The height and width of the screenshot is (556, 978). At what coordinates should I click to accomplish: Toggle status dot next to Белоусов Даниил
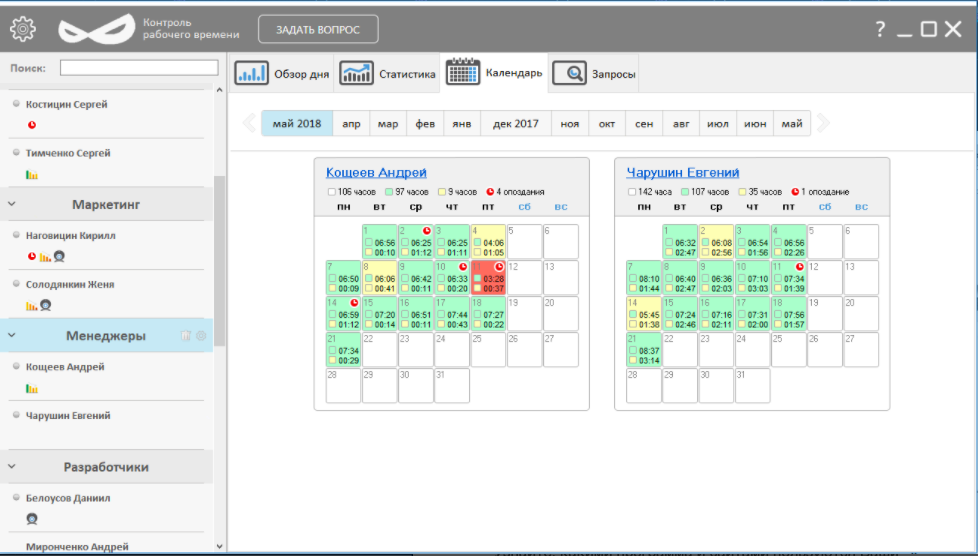17,497
